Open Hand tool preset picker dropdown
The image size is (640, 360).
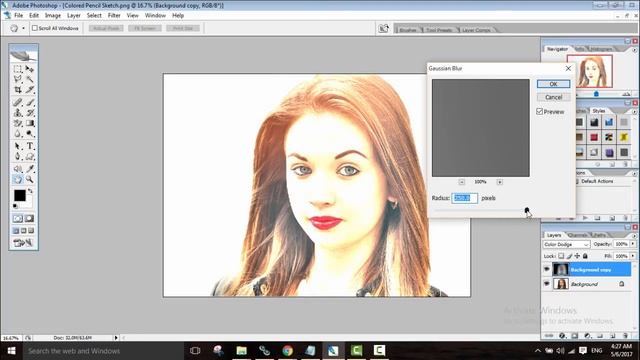click(x=24, y=28)
